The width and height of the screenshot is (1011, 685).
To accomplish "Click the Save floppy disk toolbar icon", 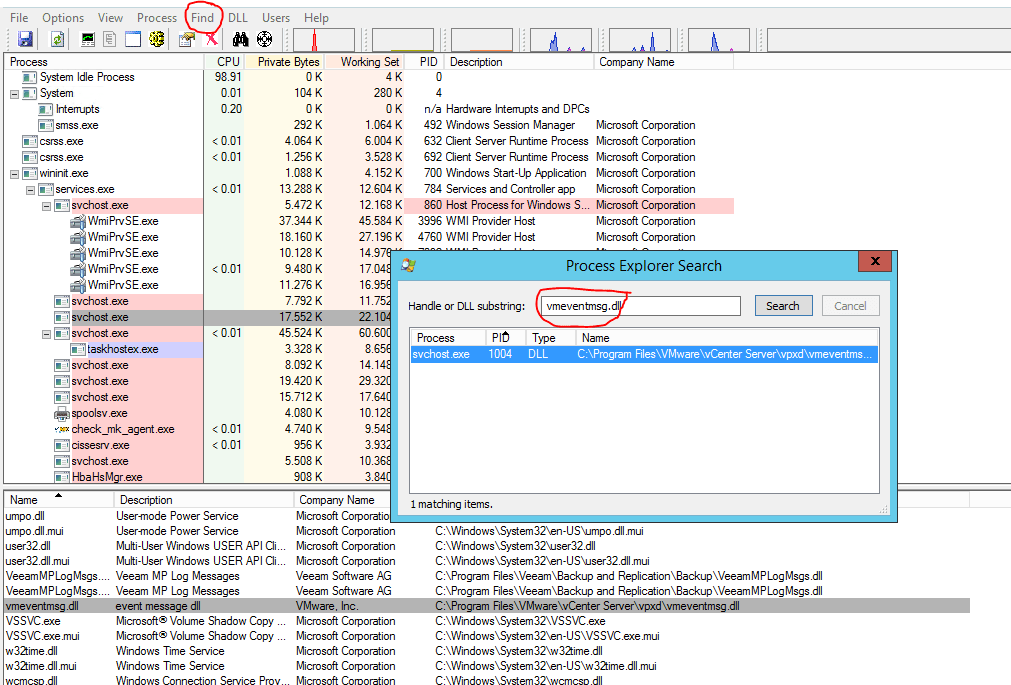I will click(25, 39).
